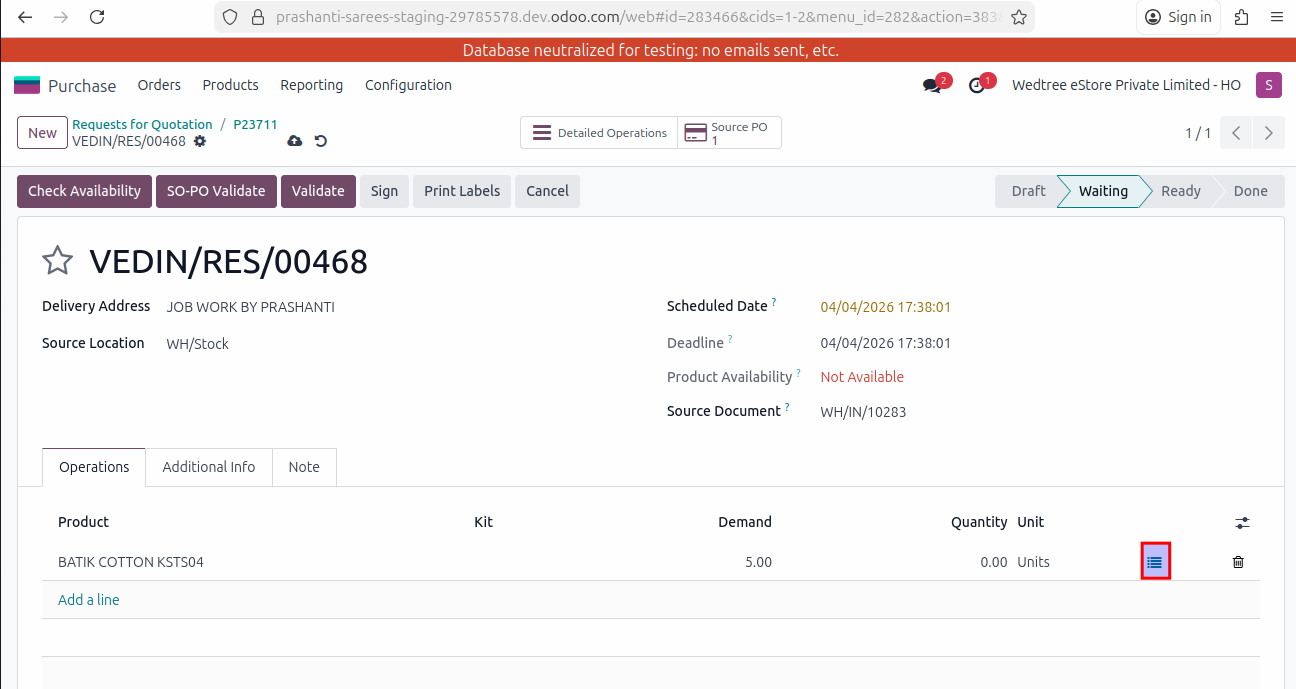Click the shield tracking protection icon

(x=230, y=17)
